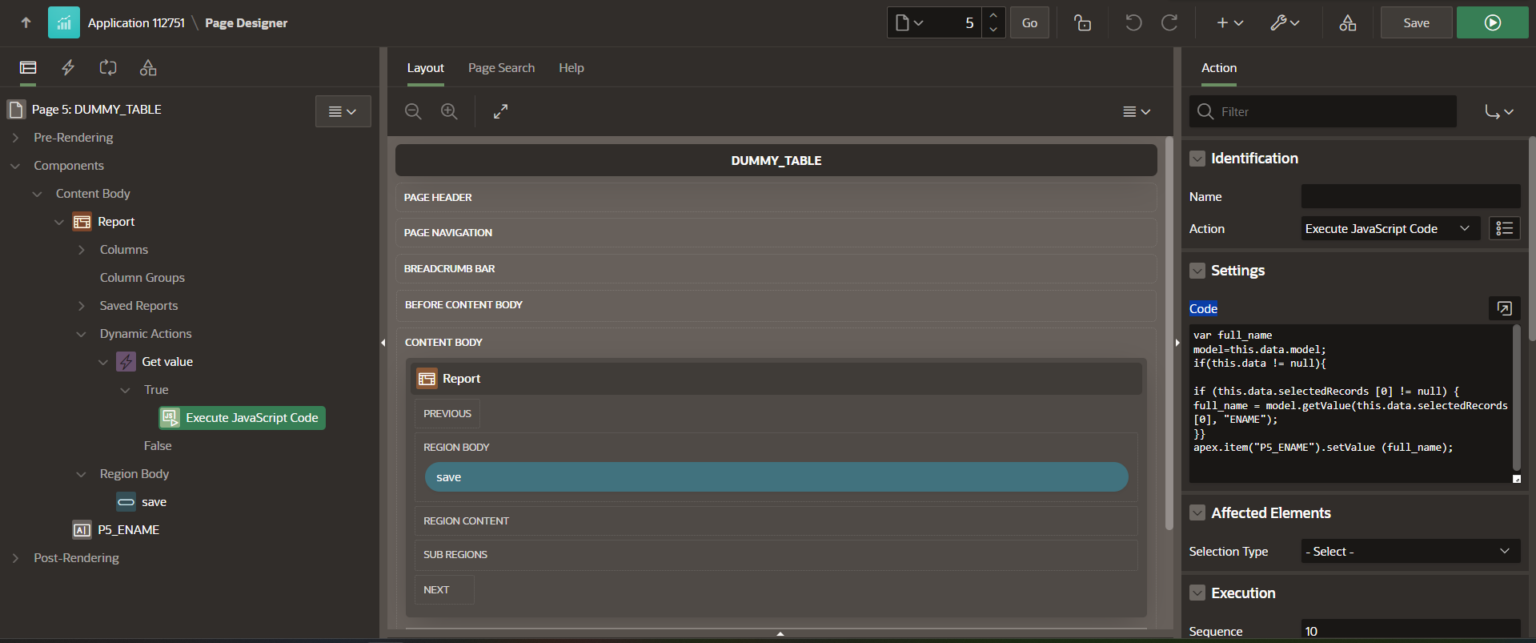Expand the Pre-Rendering tree node
The width and height of the screenshot is (1536, 643).
[16, 138]
